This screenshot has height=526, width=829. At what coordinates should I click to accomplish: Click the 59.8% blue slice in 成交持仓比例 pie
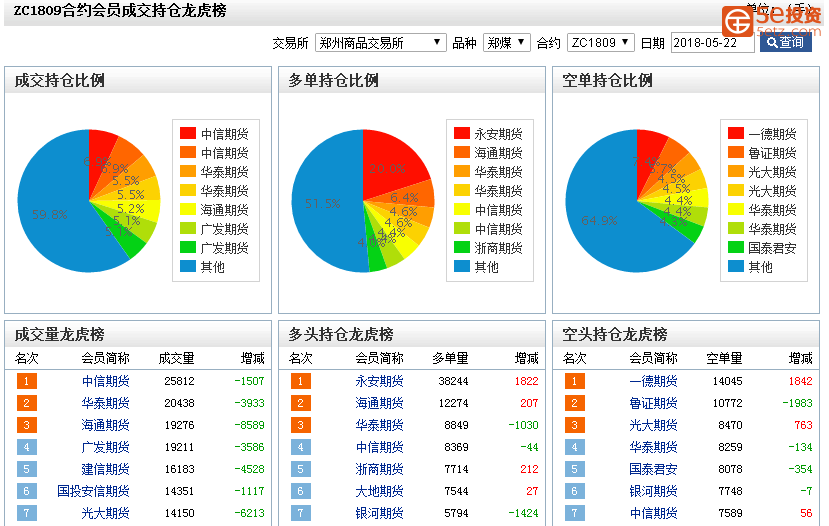[x=50, y=214]
